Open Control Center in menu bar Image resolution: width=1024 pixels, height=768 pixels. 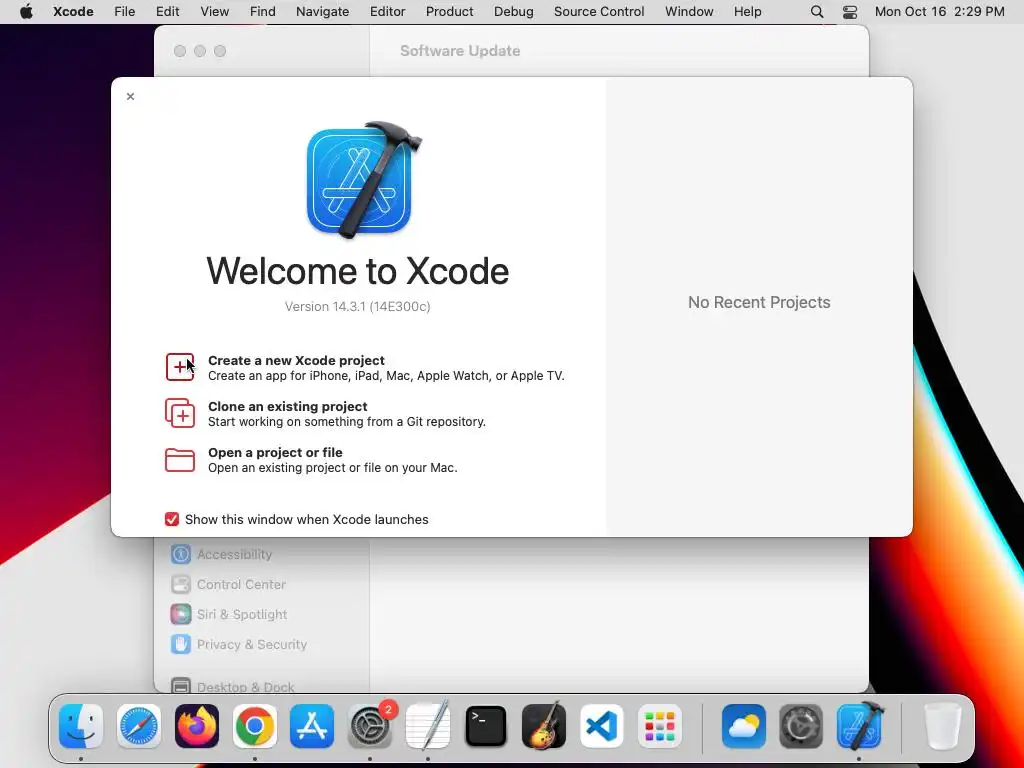[x=850, y=12]
